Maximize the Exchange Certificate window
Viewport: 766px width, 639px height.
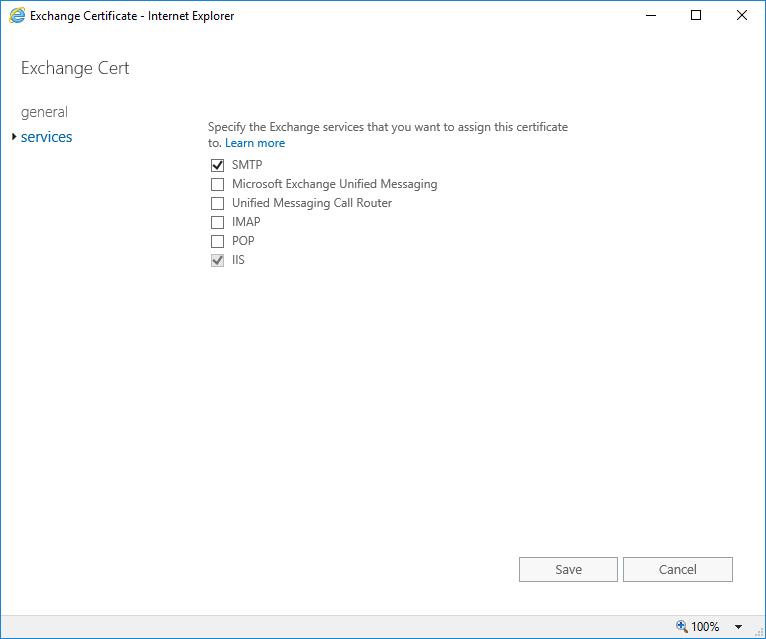696,16
